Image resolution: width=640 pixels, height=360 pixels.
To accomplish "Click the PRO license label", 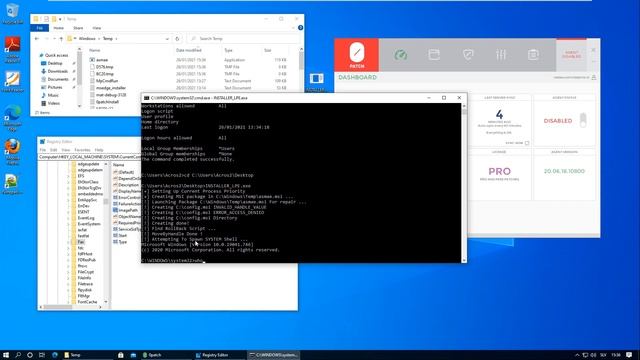I will (500, 171).
